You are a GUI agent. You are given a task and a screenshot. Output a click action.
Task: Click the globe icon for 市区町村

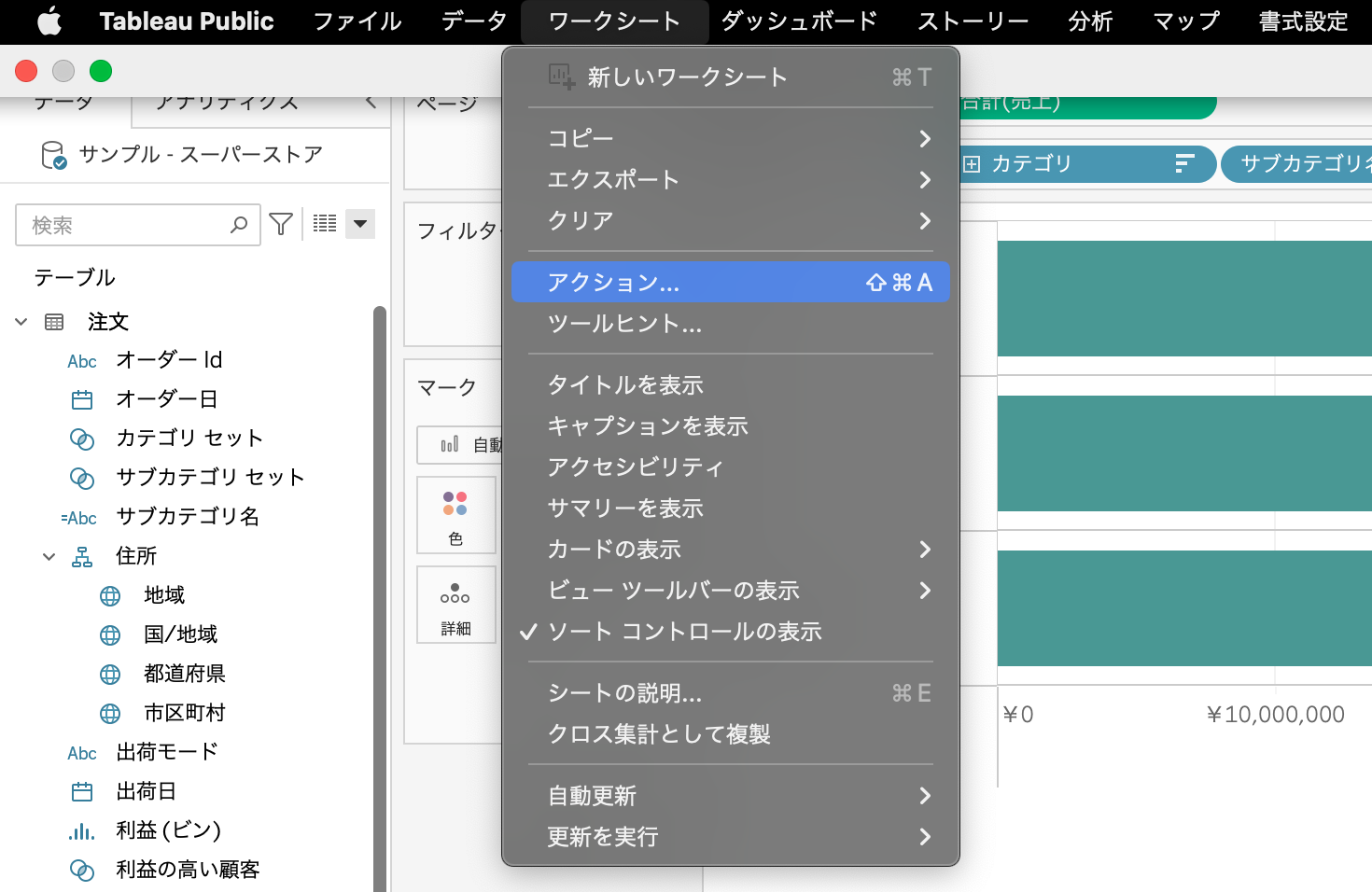tap(110, 714)
